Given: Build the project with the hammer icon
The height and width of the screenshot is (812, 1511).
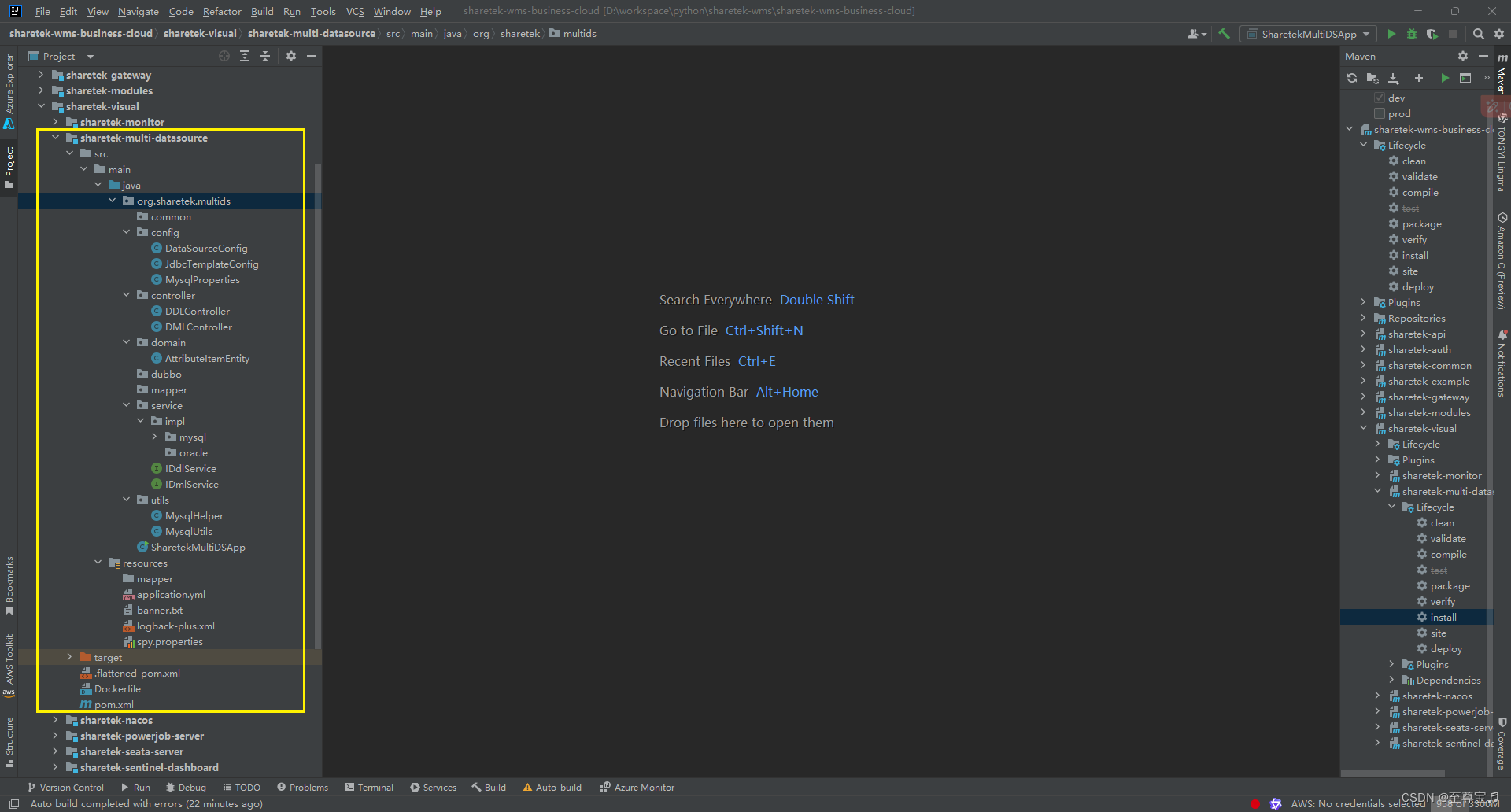Looking at the screenshot, I should (1225, 34).
